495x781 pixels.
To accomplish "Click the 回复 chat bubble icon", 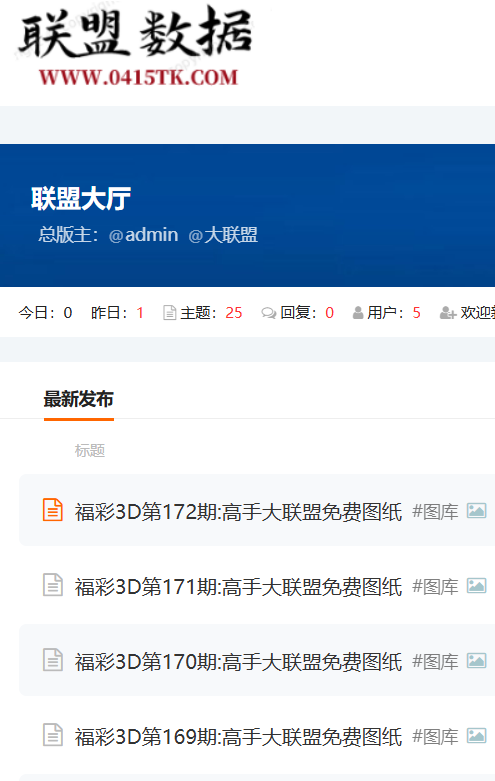I will tap(269, 313).
